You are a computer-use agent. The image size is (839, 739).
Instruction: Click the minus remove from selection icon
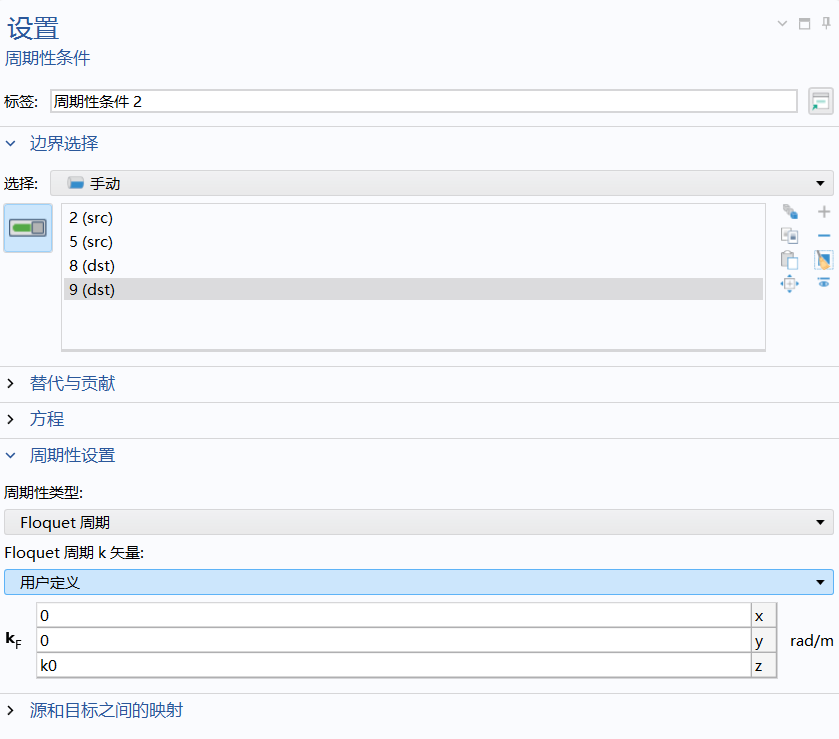(x=824, y=235)
